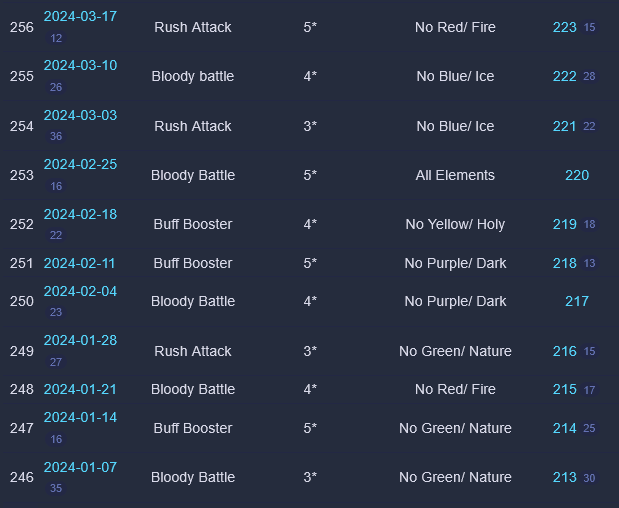Open the 2024-01-21 date link

(x=80, y=389)
